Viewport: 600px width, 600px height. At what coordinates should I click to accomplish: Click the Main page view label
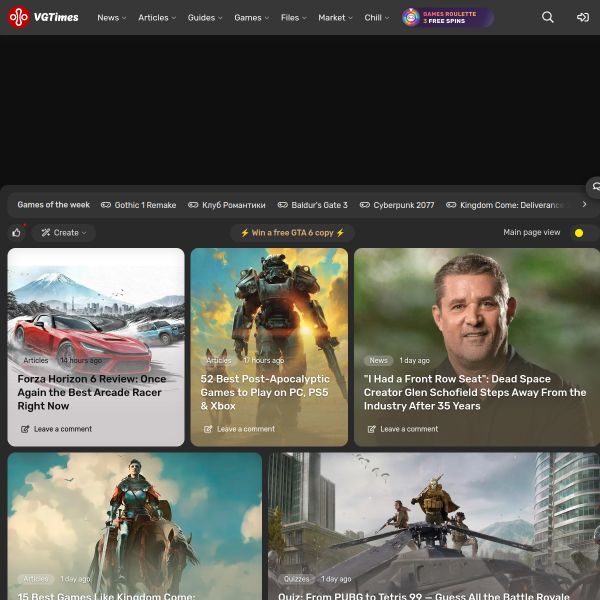pyautogui.click(x=532, y=233)
